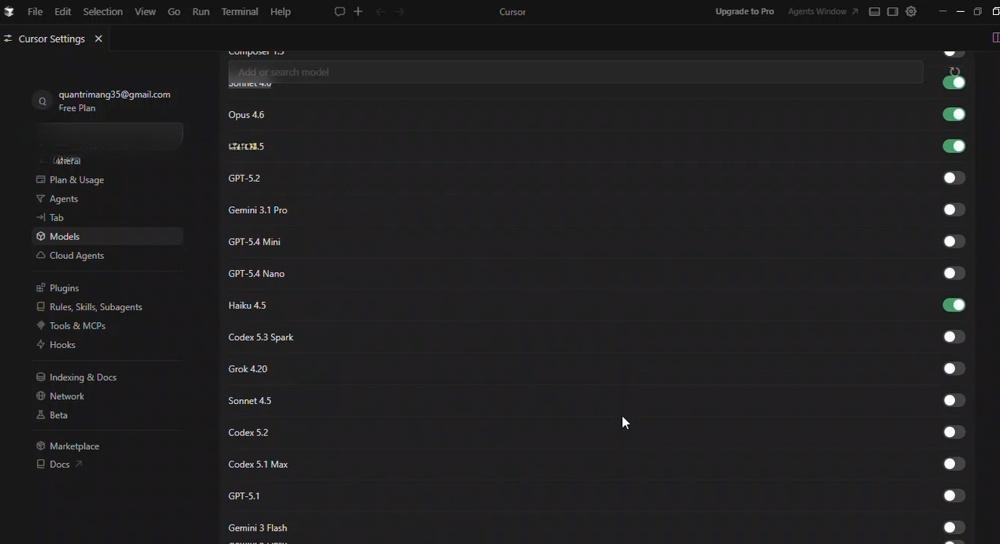
Task: Toggle the side panel layout icon
Action: pos(893,11)
